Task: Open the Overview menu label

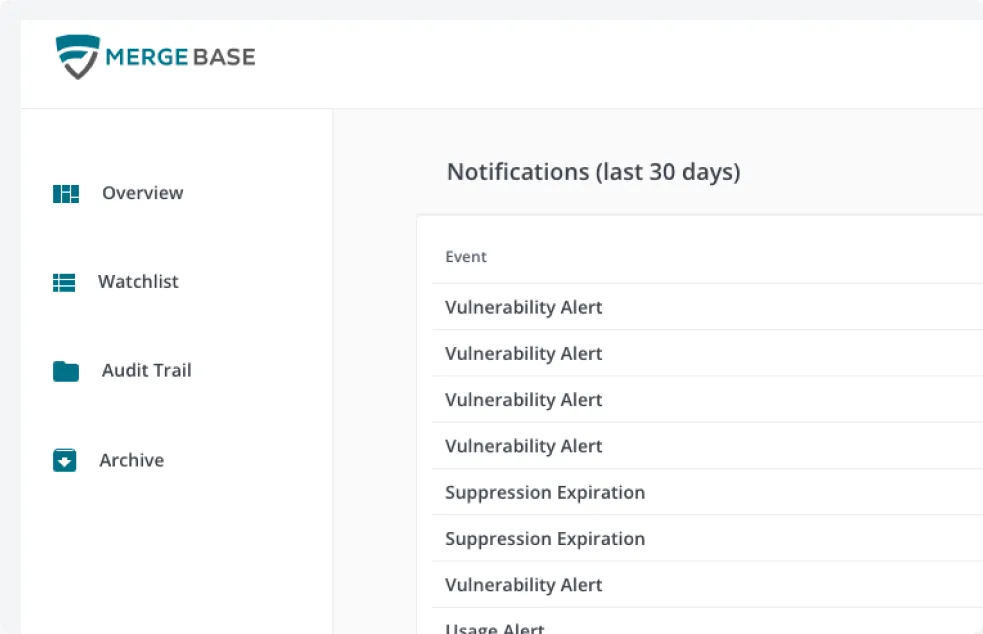Action: [142, 193]
